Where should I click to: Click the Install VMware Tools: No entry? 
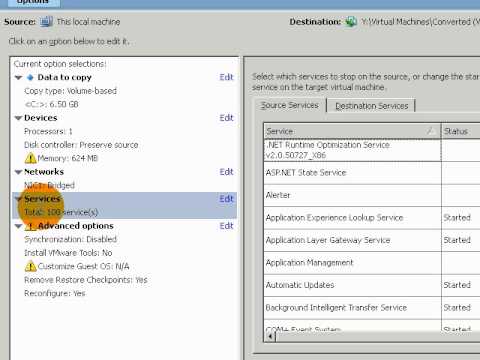pyautogui.click(x=68, y=253)
